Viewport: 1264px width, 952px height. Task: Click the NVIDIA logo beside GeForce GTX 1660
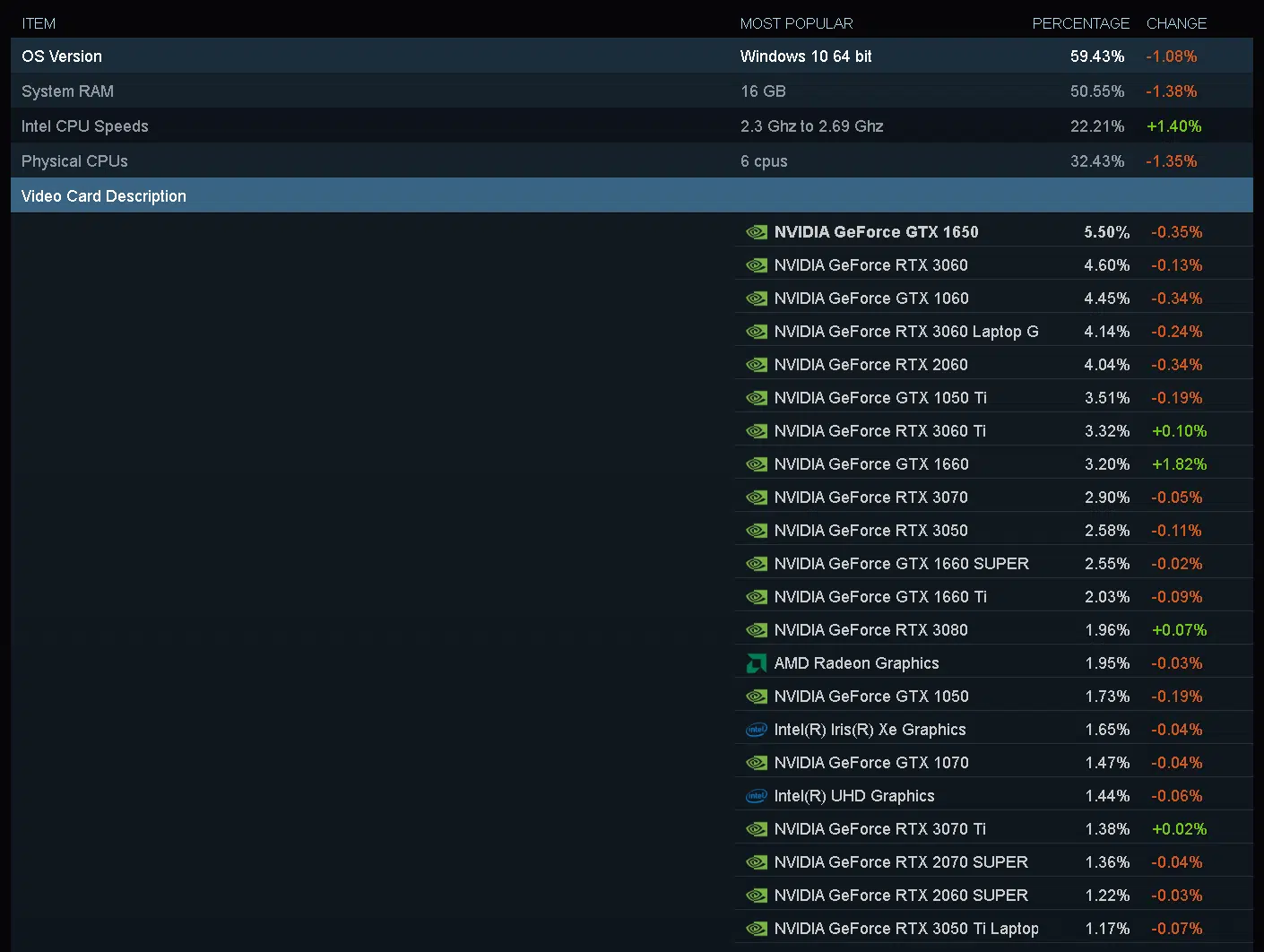click(757, 464)
